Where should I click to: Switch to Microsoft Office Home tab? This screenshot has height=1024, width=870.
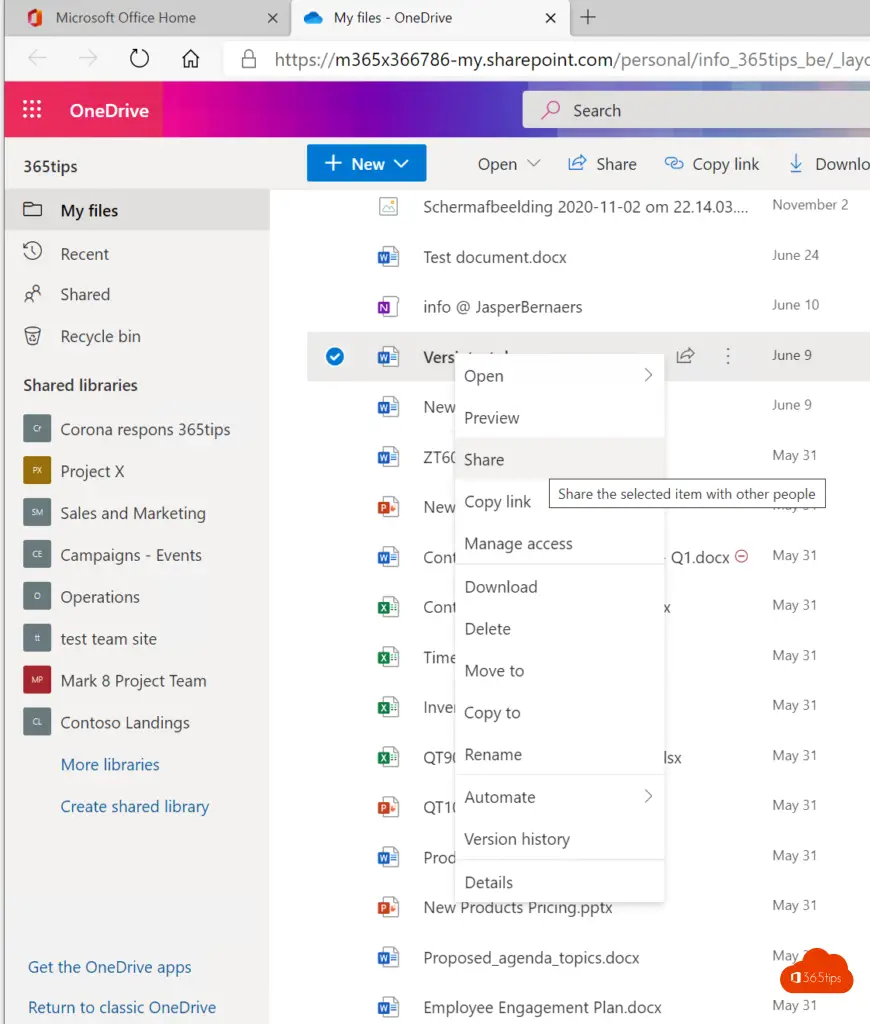pyautogui.click(x=125, y=18)
